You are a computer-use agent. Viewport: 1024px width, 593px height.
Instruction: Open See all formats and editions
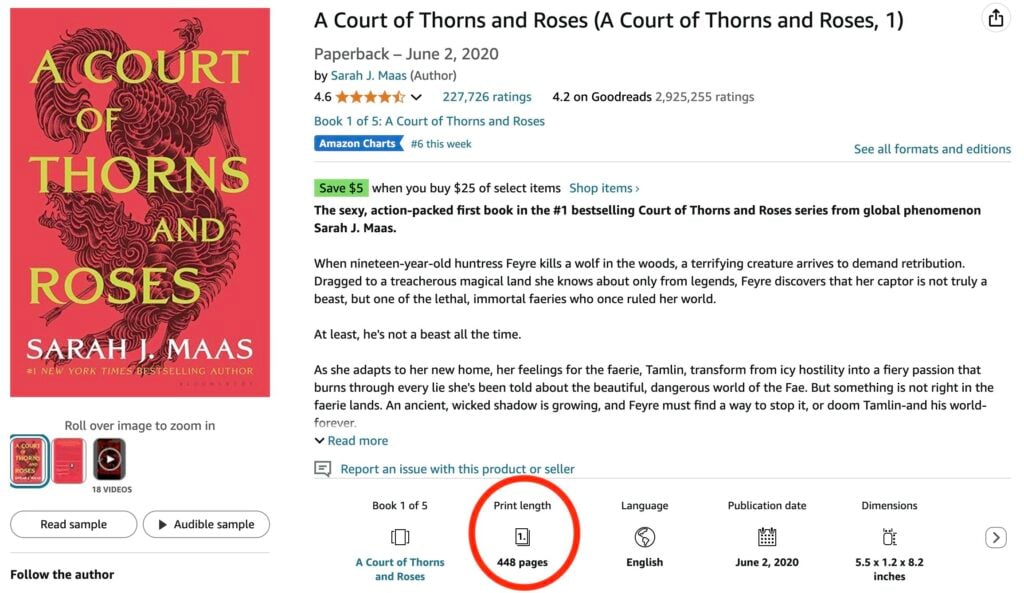pos(932,149)
